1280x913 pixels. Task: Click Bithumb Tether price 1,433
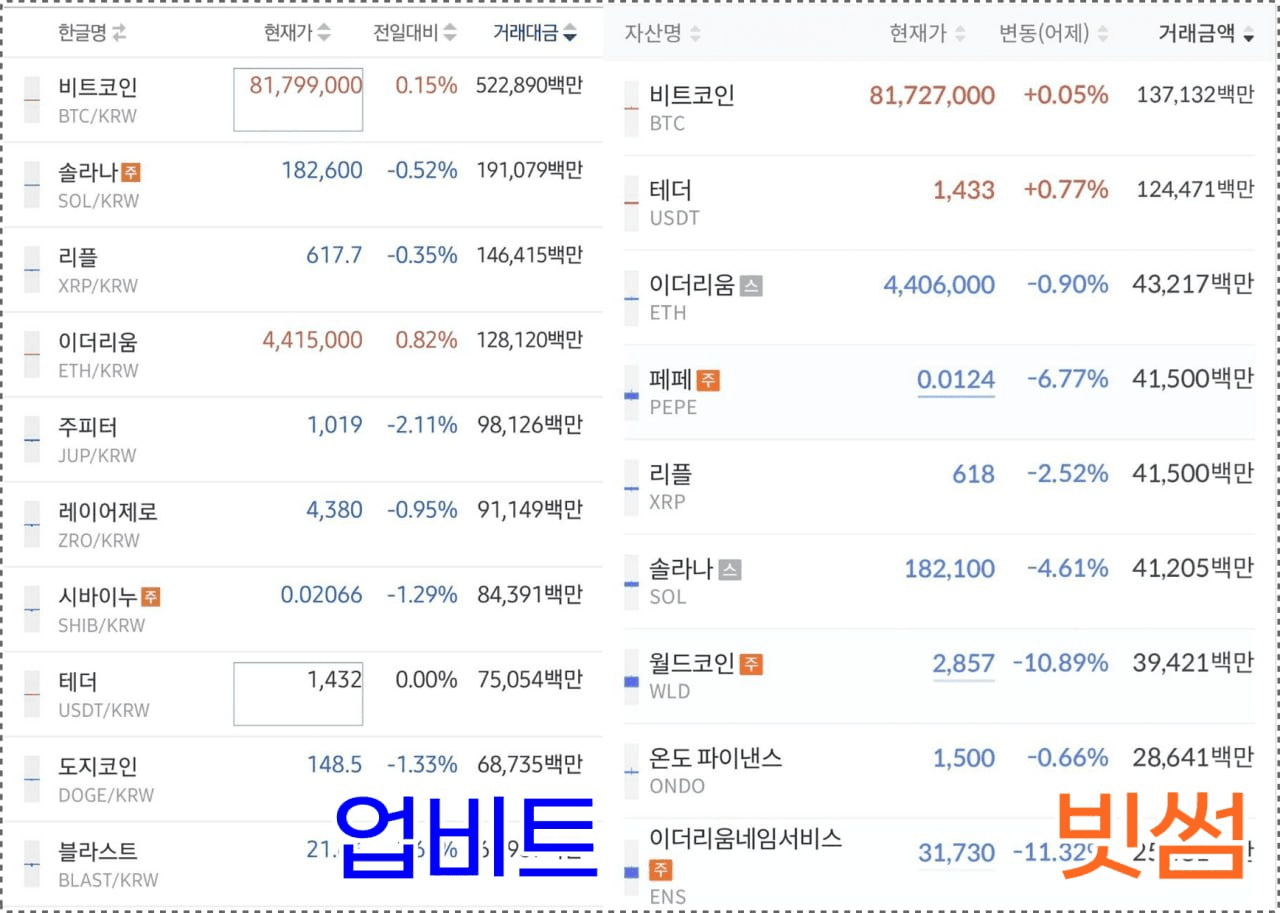pos(964,190)
